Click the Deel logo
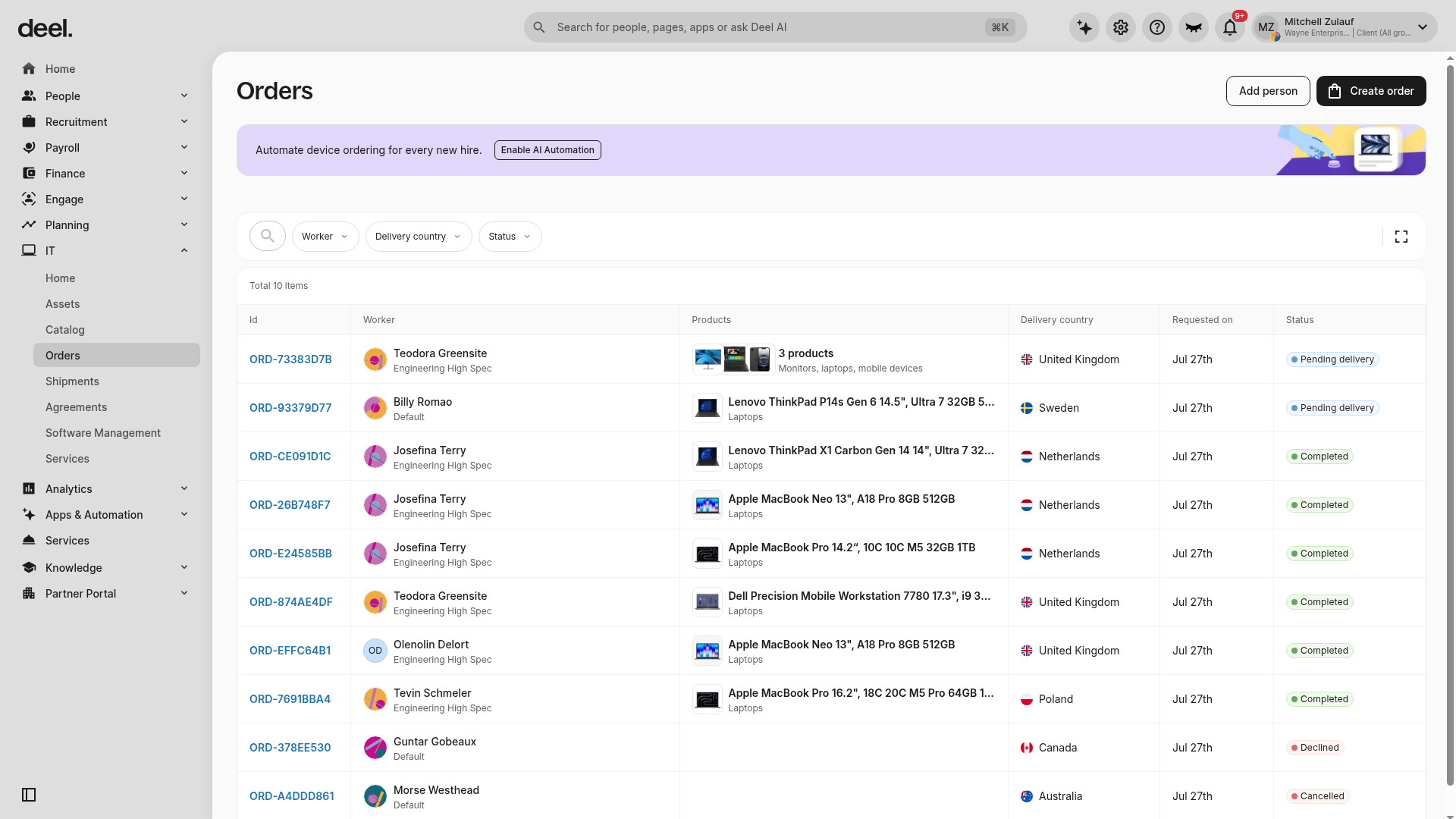1456x819 pixels. coord(45,29)
